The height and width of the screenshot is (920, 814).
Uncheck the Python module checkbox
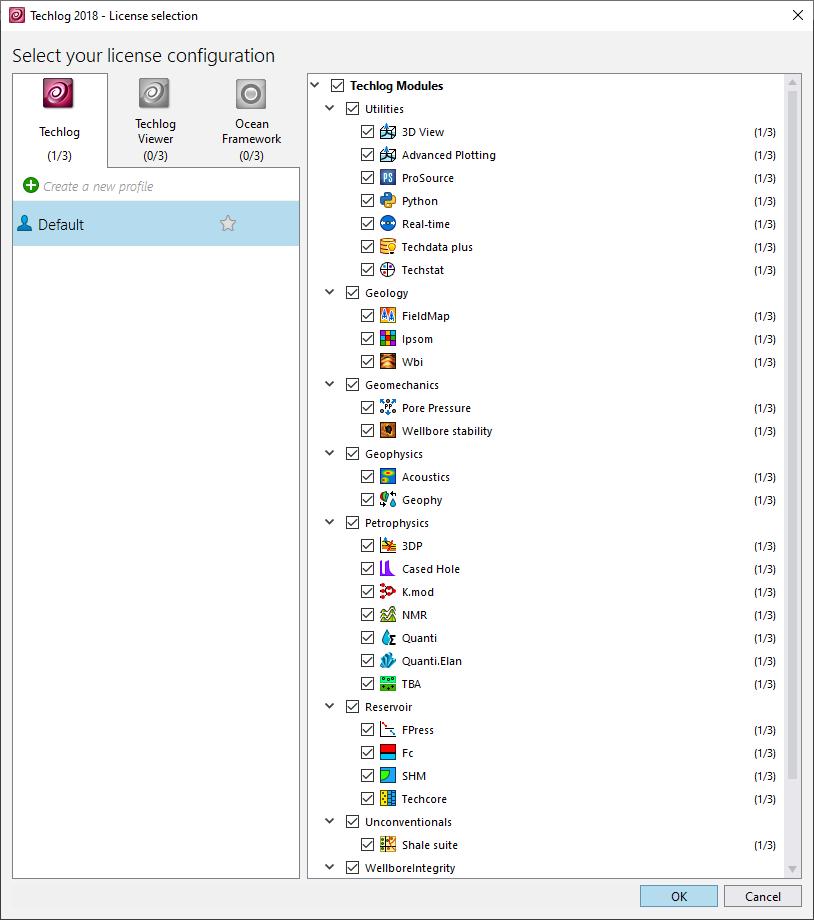(x=367, y=201)
